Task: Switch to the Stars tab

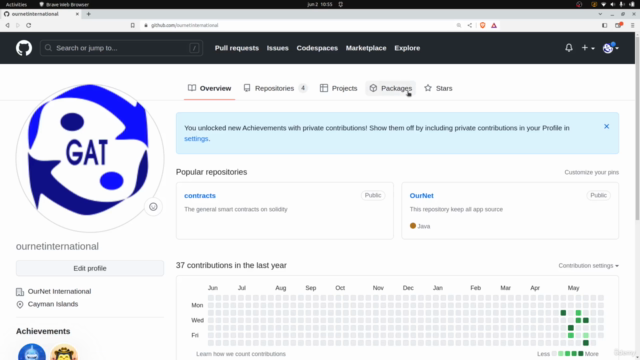Action: pos(438,88)
